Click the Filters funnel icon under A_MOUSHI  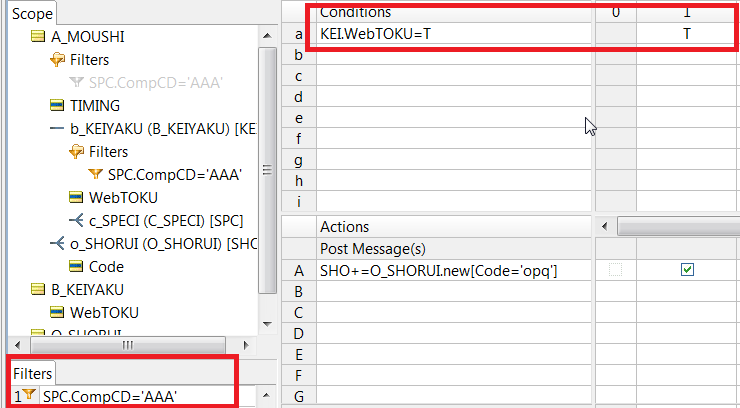pyautogui.click(x=57, y=60)
